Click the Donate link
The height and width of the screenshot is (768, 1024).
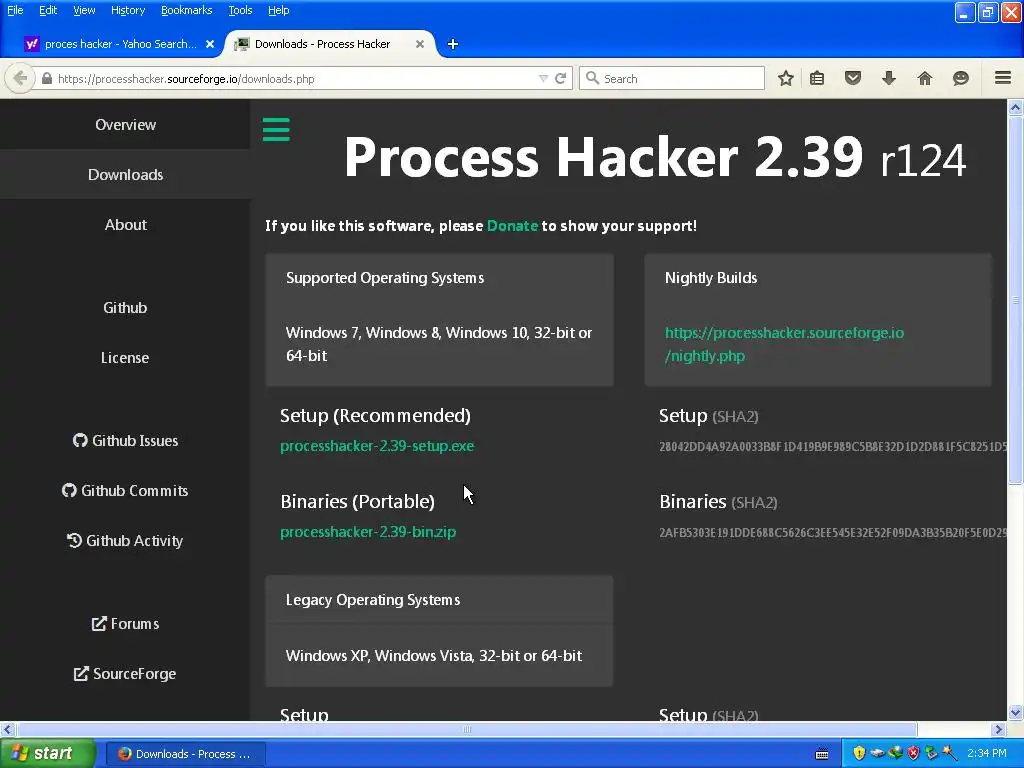tap(512, 226)
